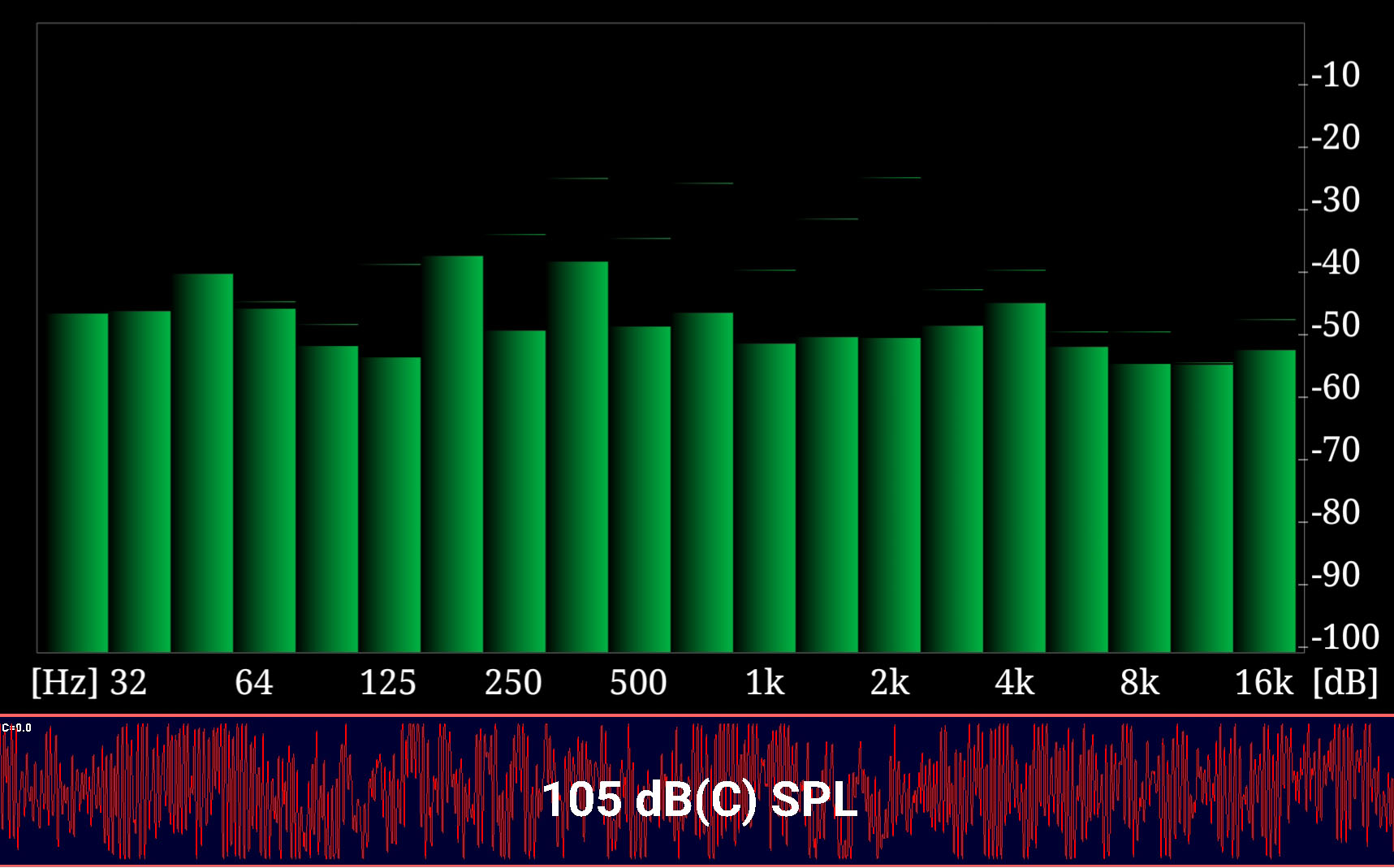Click the -100 decibel scale label
The height and width of the screenshot is (868, 1394).
tap(1344, 637)
